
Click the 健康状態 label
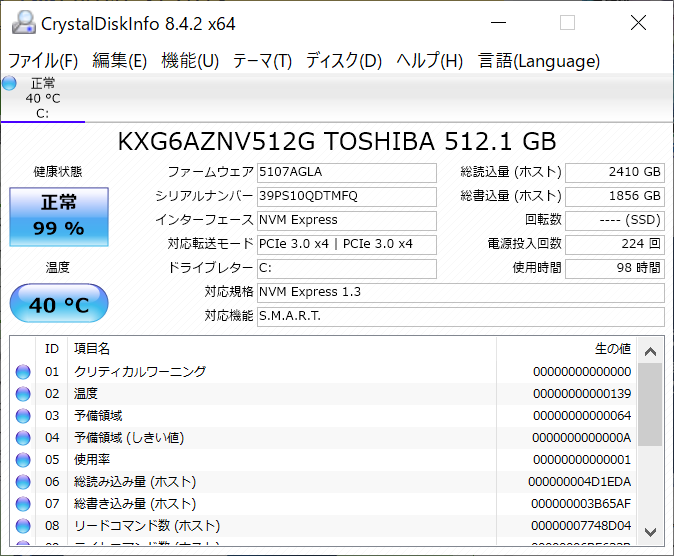(x=58, y=172)
